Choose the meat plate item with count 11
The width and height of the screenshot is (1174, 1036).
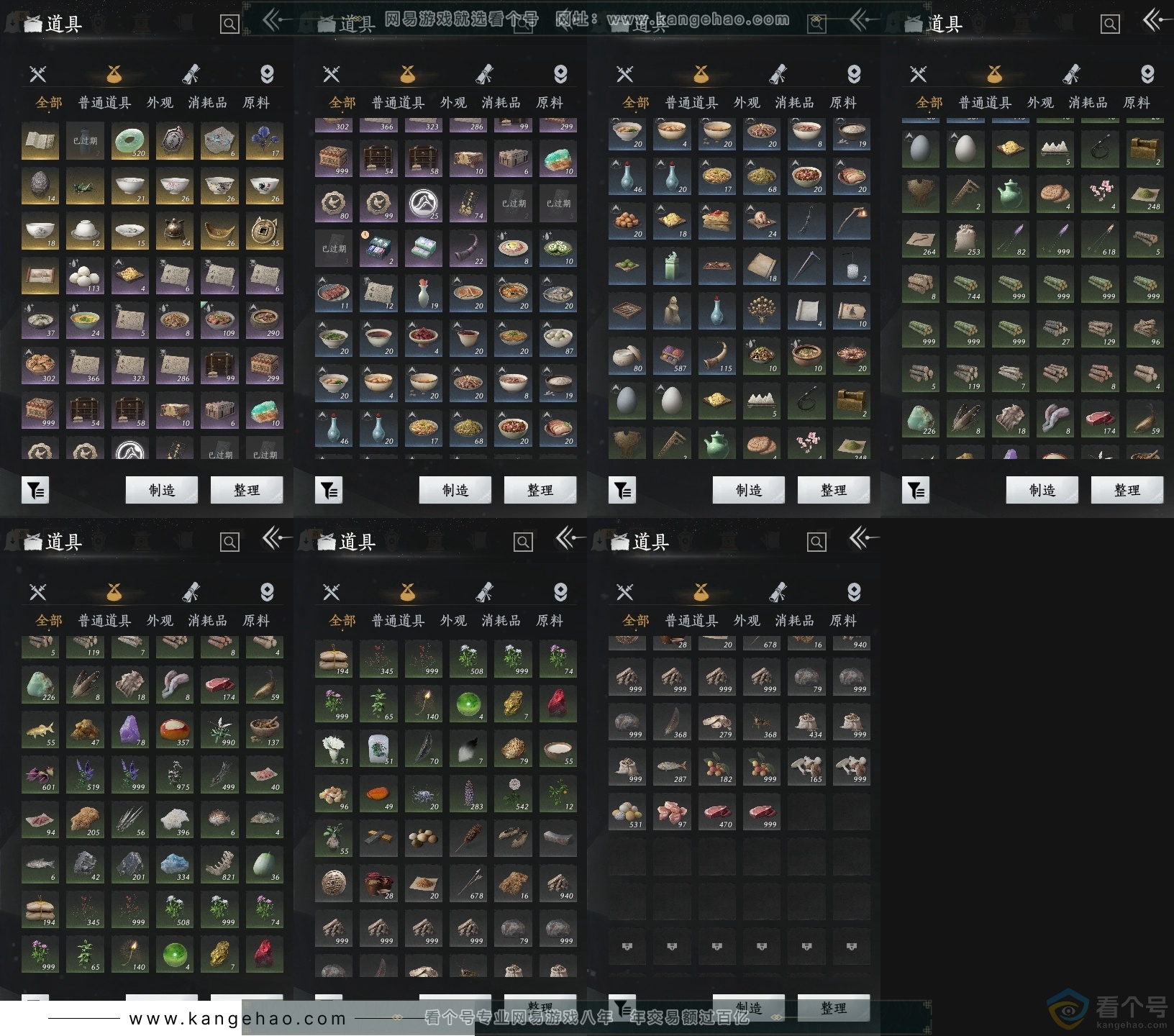(x=334, y=294)
